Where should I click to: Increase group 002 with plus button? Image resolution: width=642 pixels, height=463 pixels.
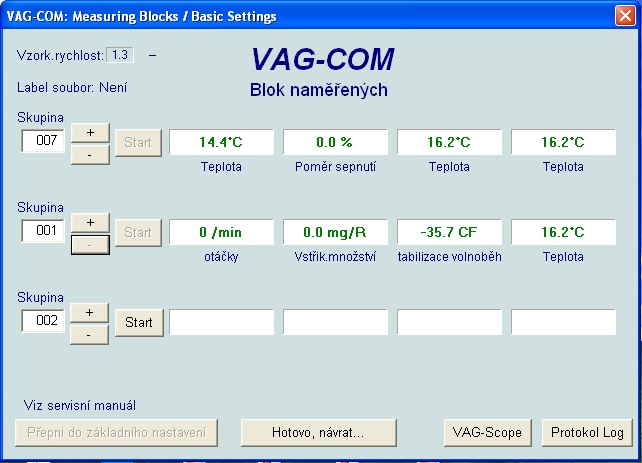90,313
